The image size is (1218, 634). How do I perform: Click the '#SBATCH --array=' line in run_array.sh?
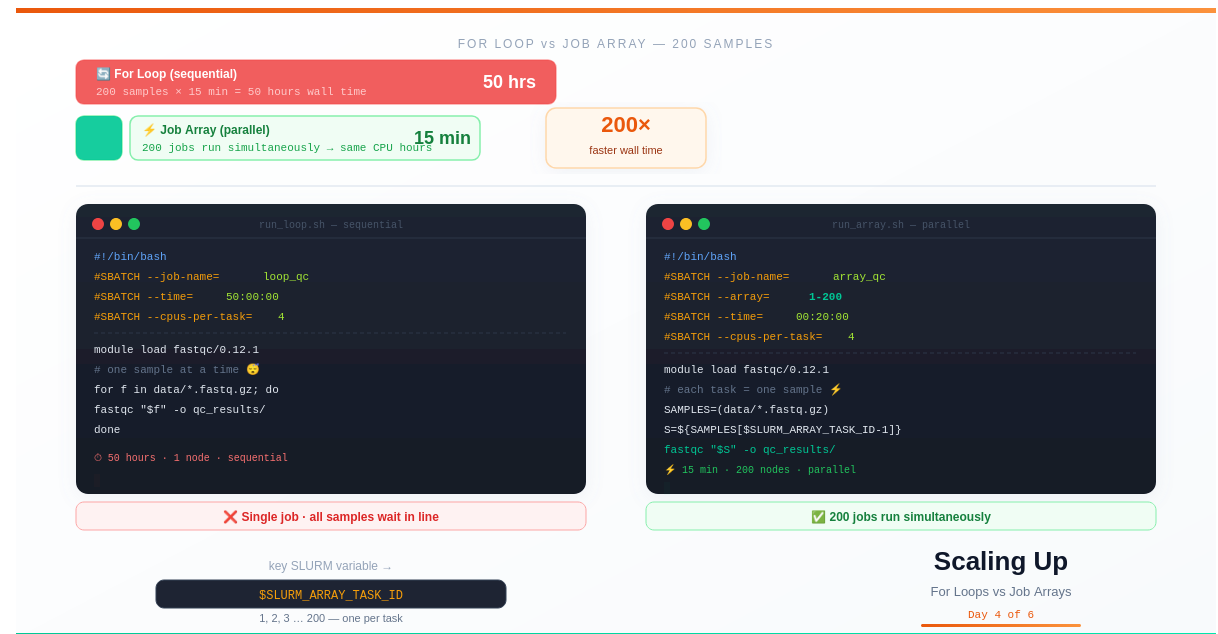tap(752, 297)
